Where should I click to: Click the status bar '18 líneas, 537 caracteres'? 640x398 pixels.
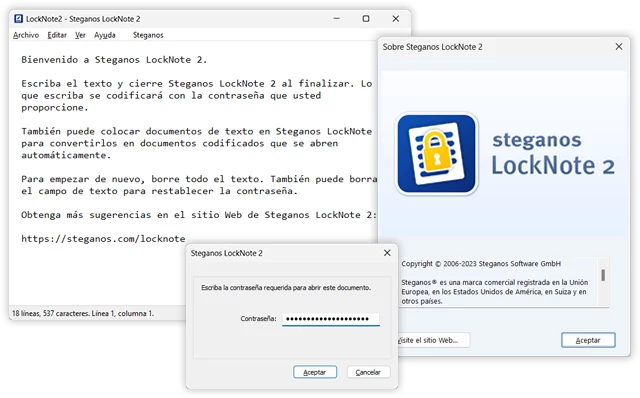[x=83, y=314]
